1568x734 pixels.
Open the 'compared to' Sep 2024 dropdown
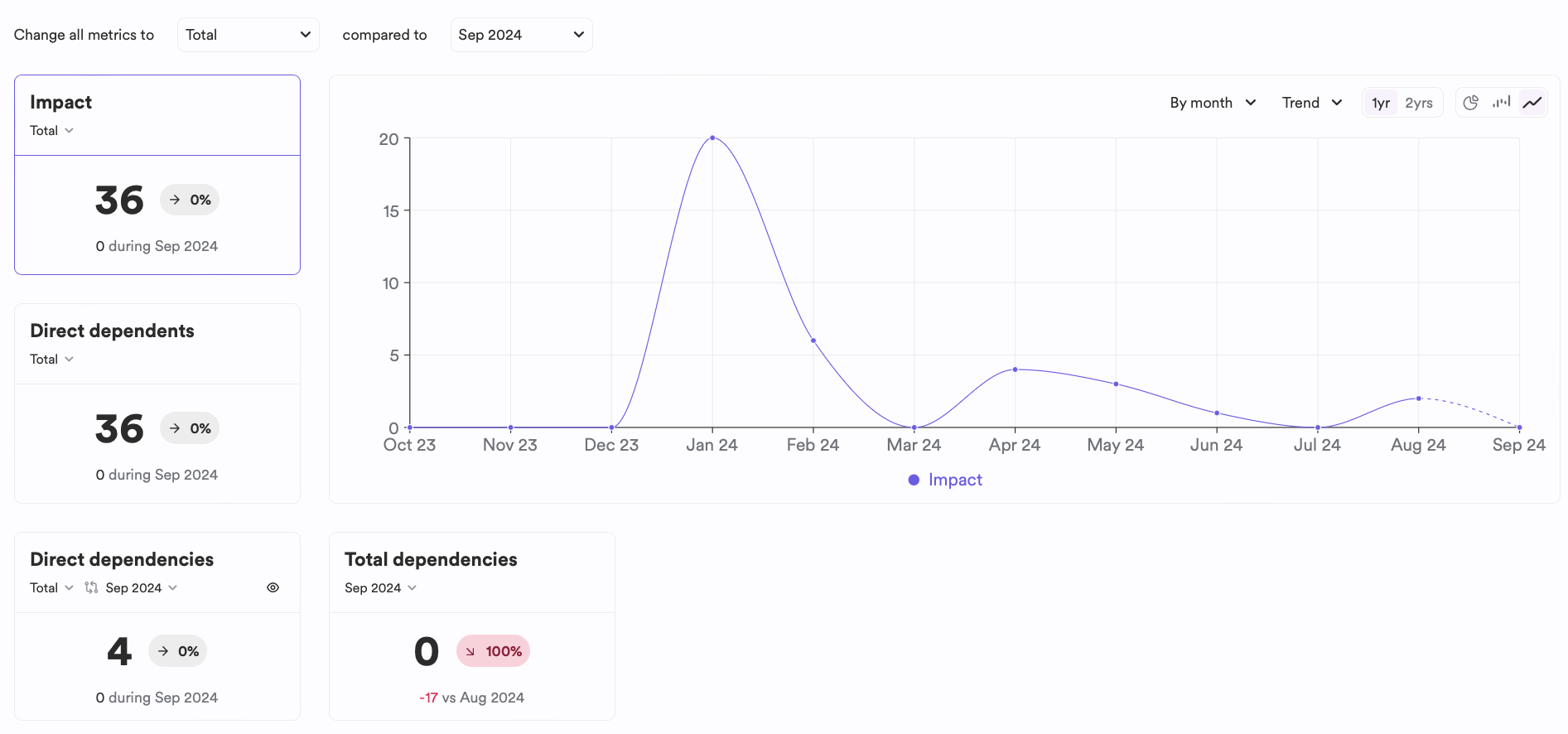[x=522, y=35]
